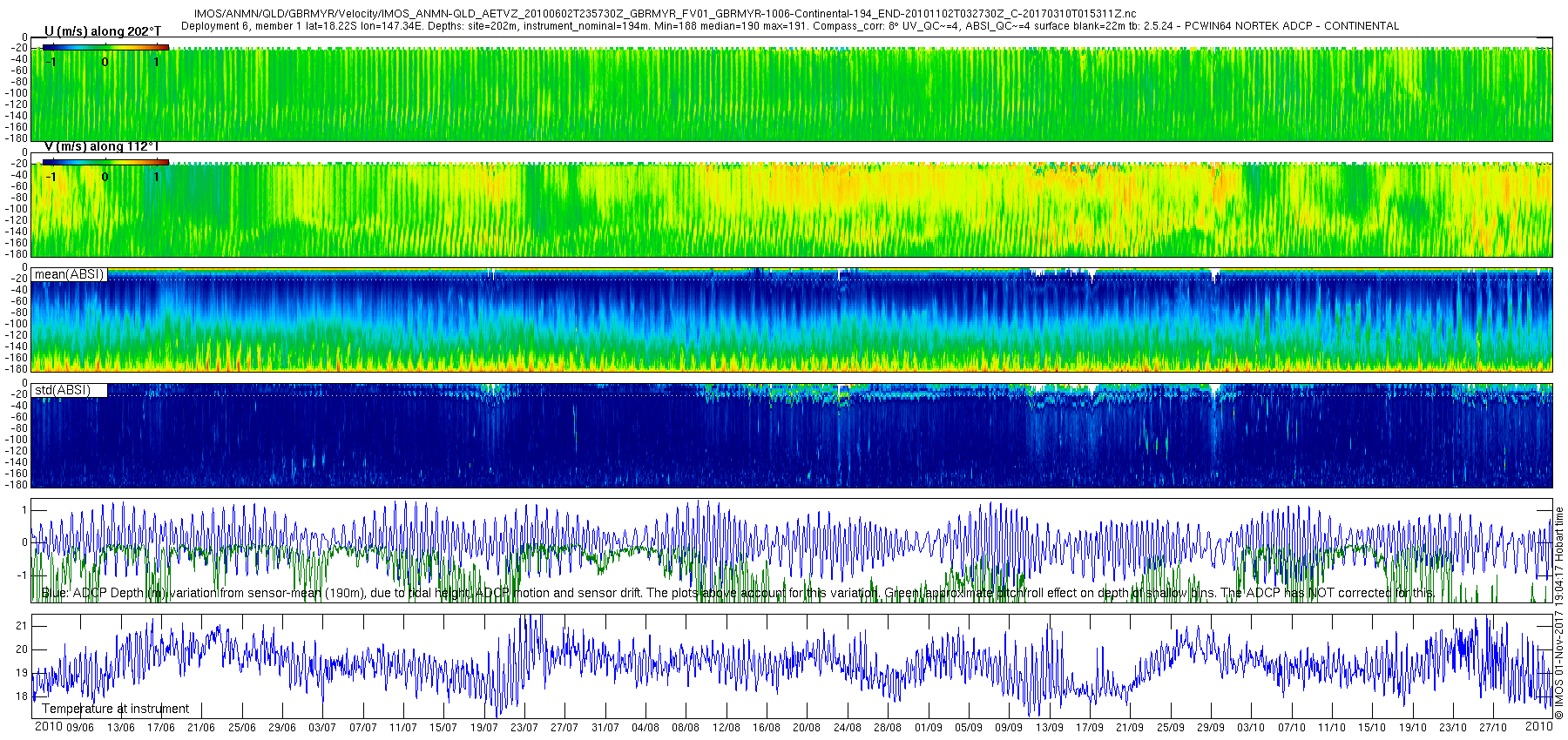Image resolution: width=1568 pixels, height=740 pixels.
Task: Click the -180 depth tick of the mean(ABSI) panel
Action: tap(16, 369)
